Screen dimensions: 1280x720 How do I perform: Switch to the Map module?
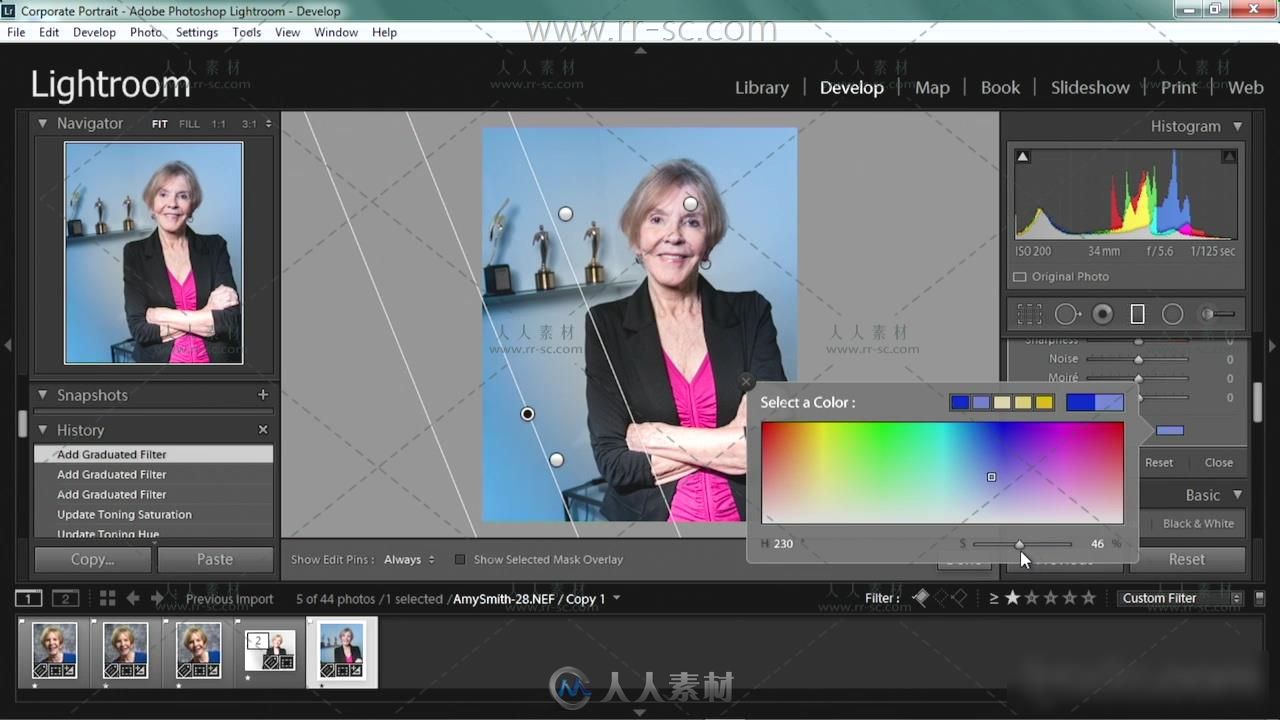(932, 87)
